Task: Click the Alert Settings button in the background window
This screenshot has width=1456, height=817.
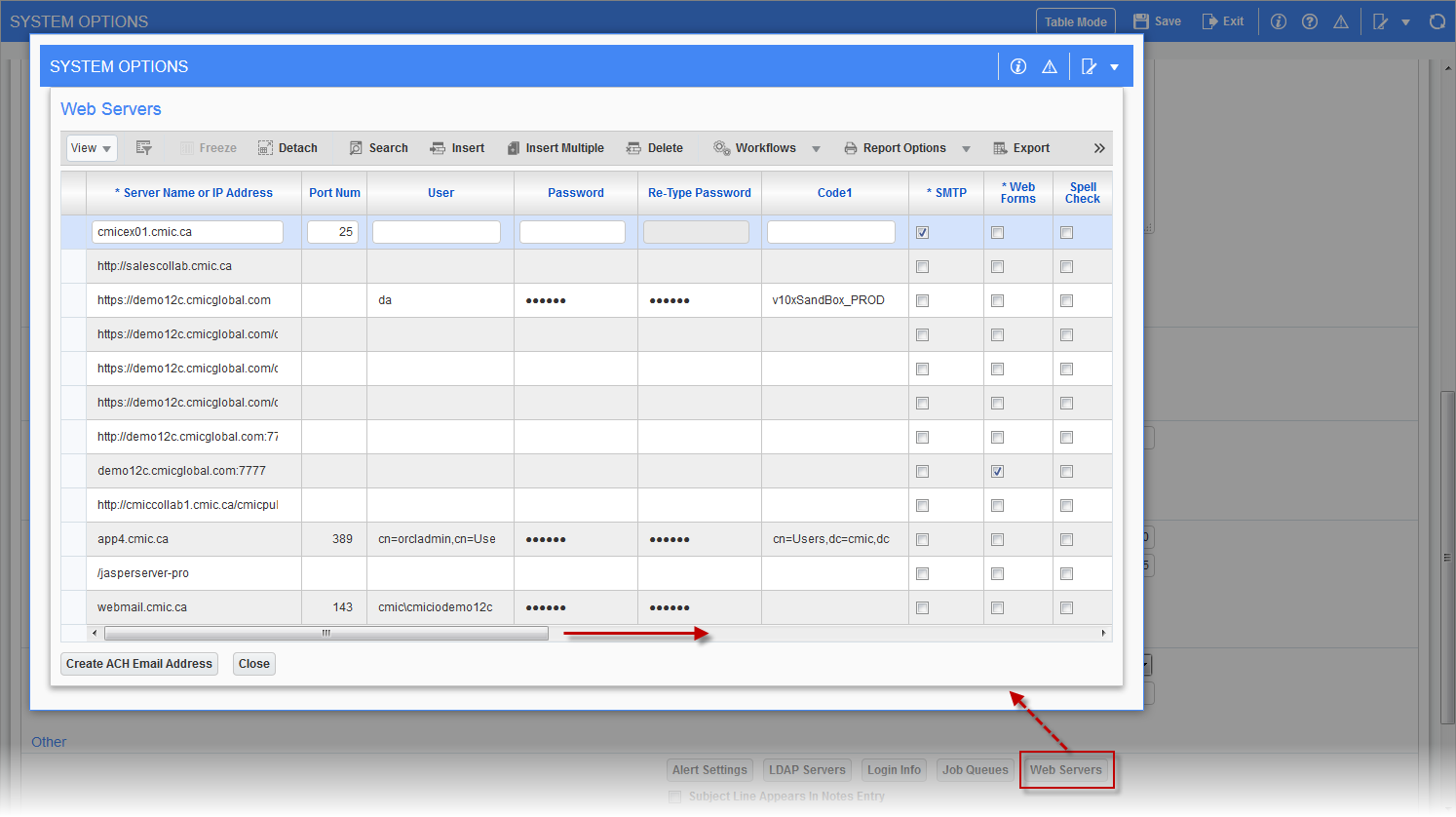Action: click(709, 770)
